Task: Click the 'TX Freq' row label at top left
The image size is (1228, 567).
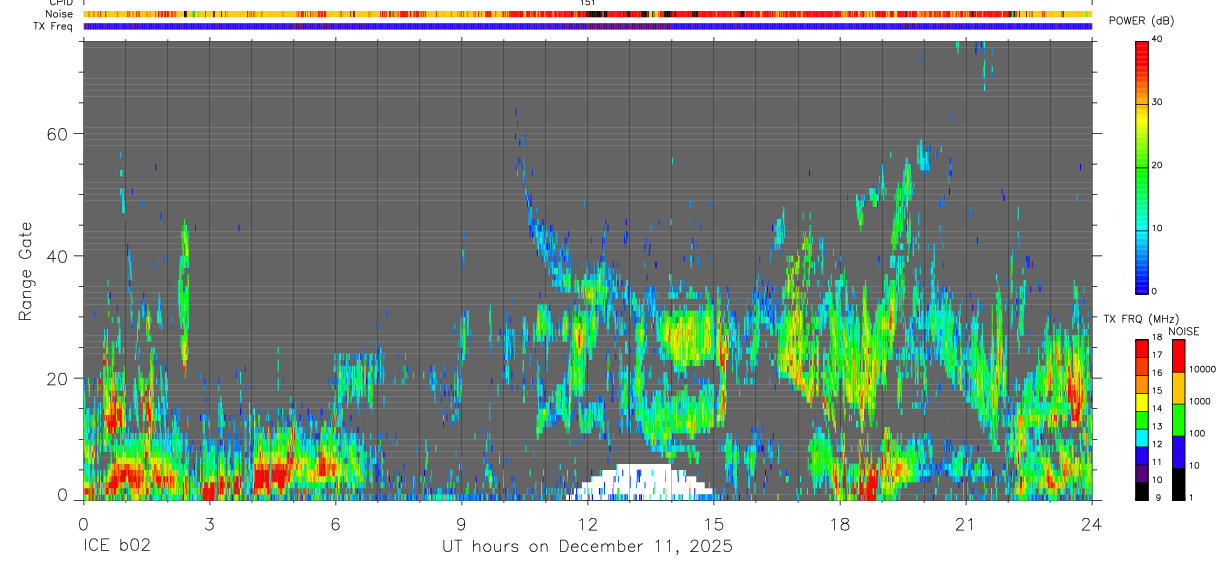Action: 53,26
